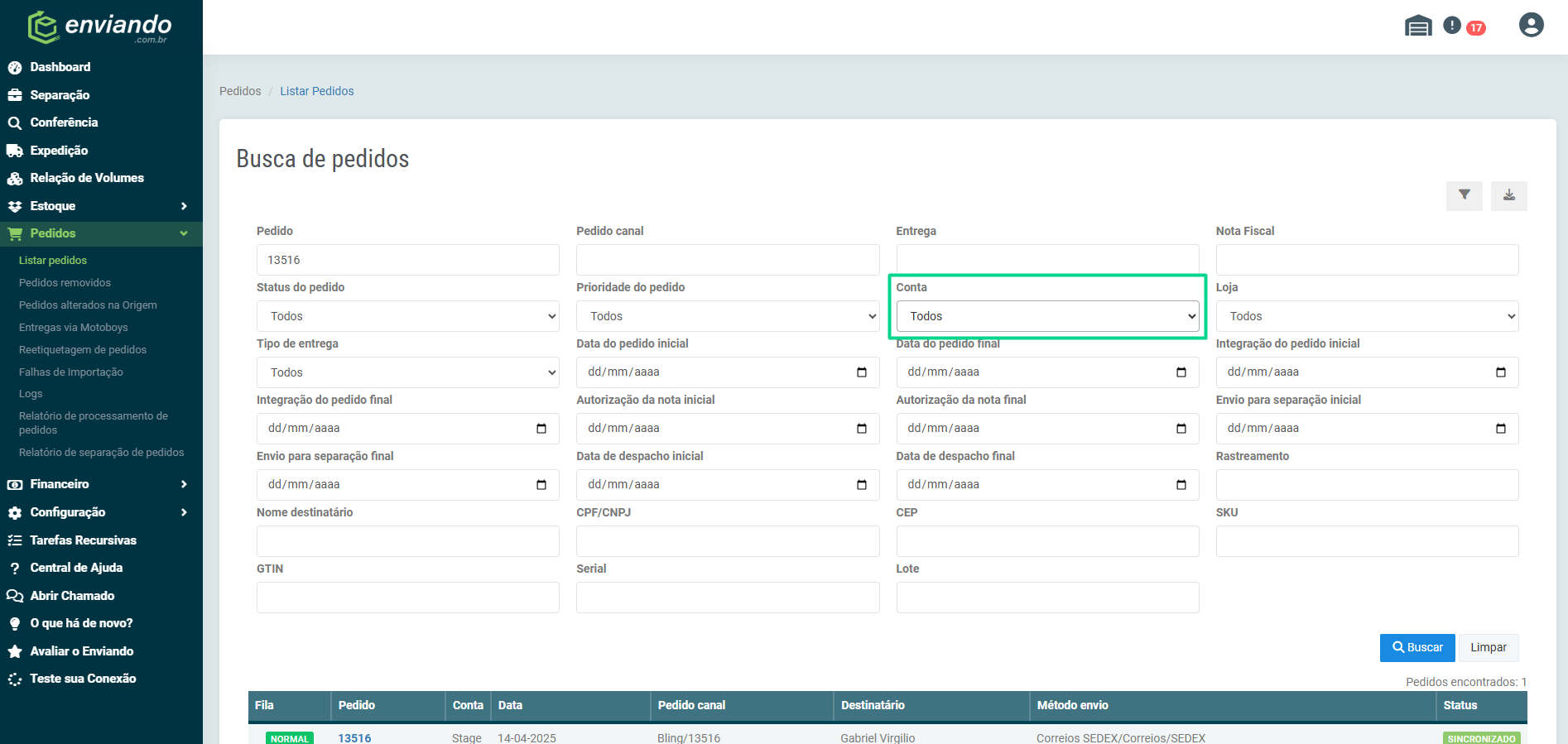1568x744 pixels.
Task: Open calendar for Envio para separação inicial
Action: click(1501, 429)
